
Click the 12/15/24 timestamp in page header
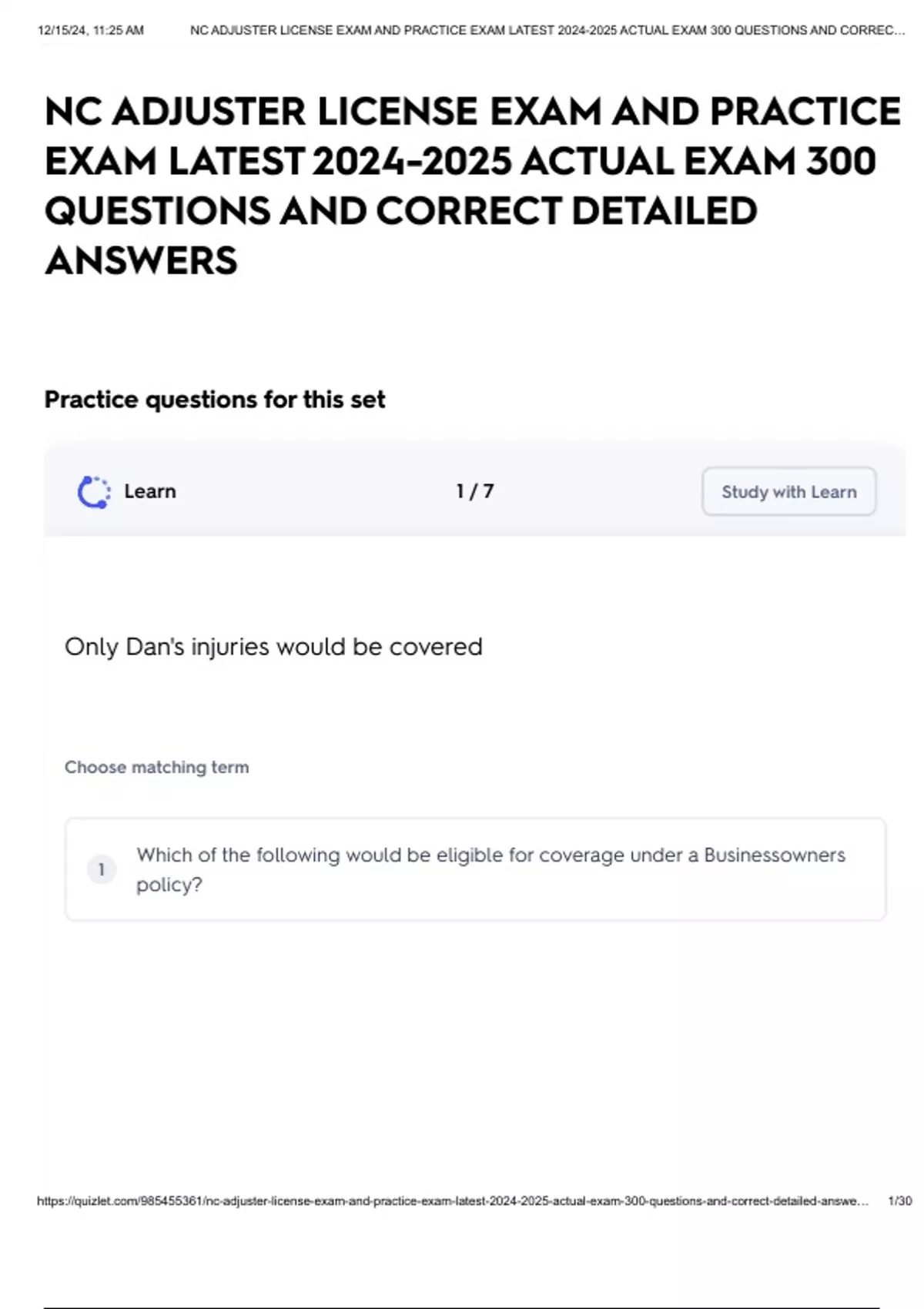[90, 31]
